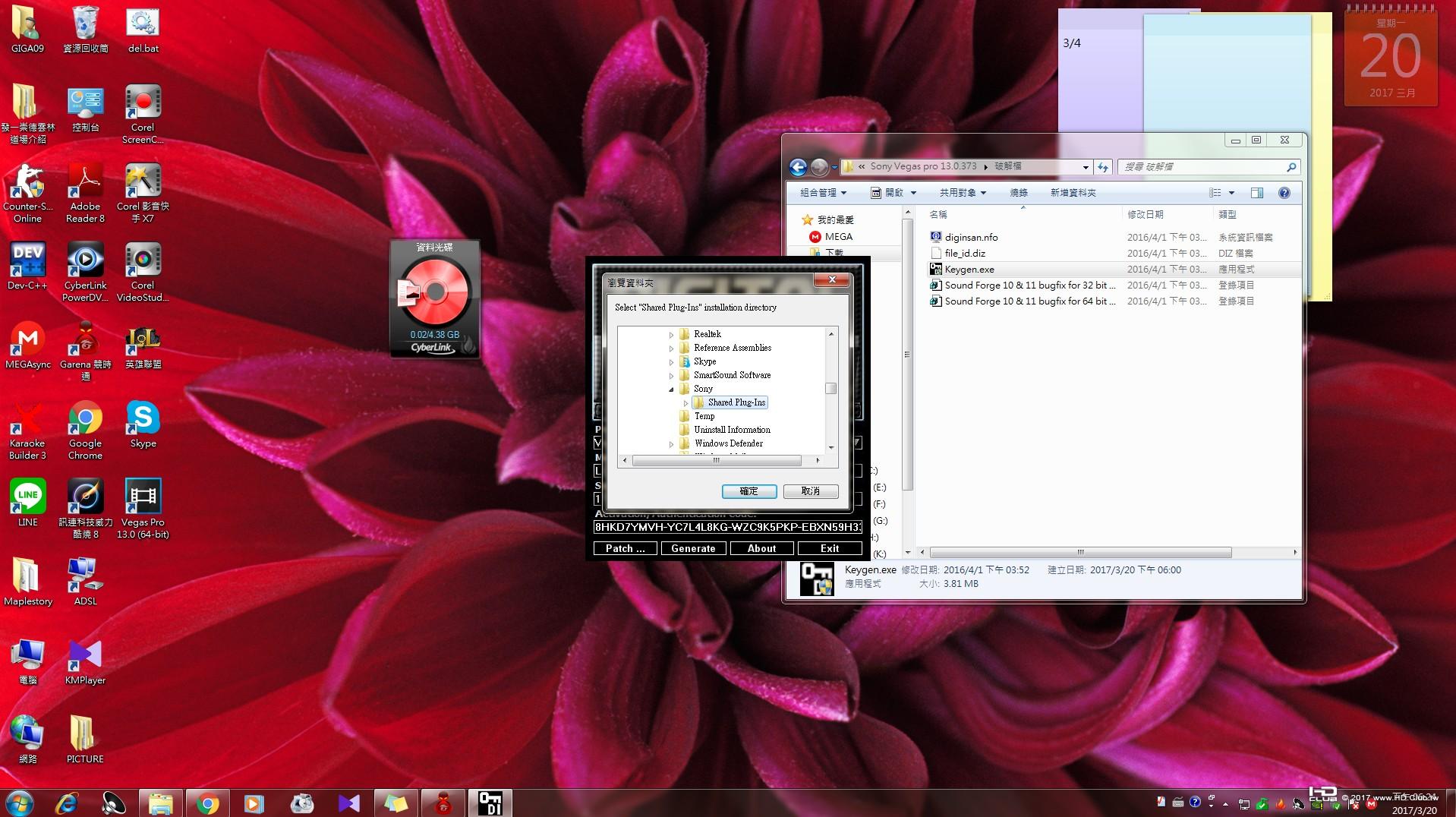Toggle Explorer preview pane button
This screenshot has width=1456, height=817.
(1257, 193)
